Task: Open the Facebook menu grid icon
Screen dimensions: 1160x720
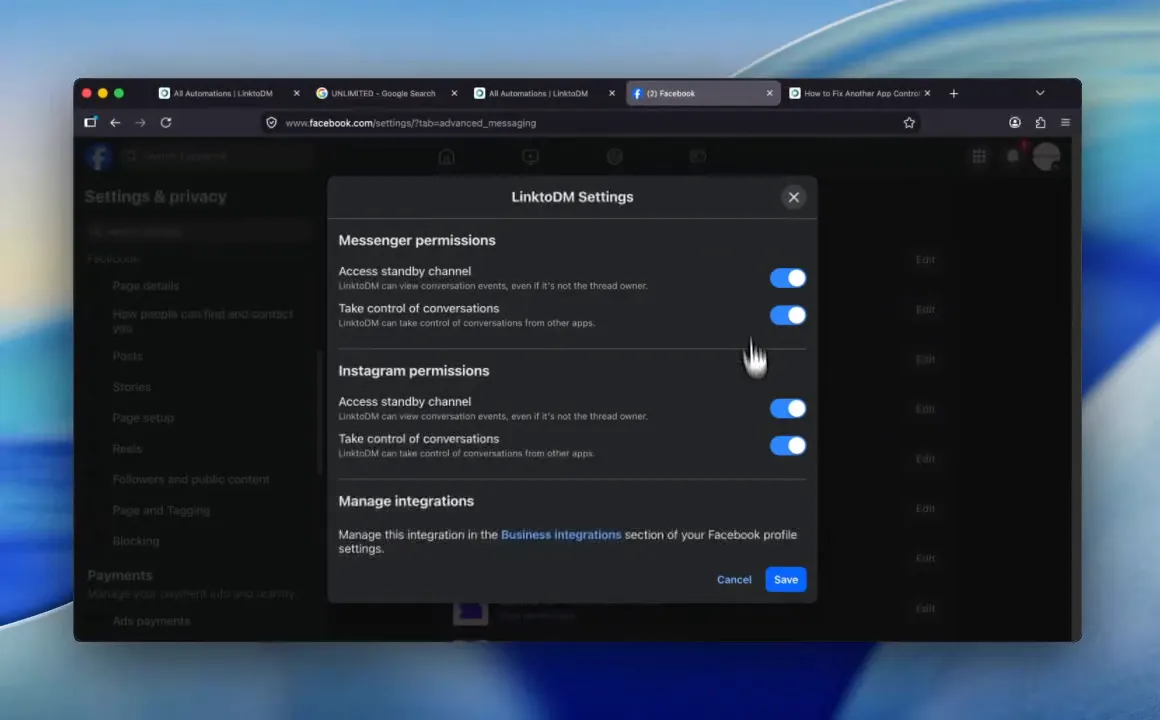Action: tap(979, 156)
